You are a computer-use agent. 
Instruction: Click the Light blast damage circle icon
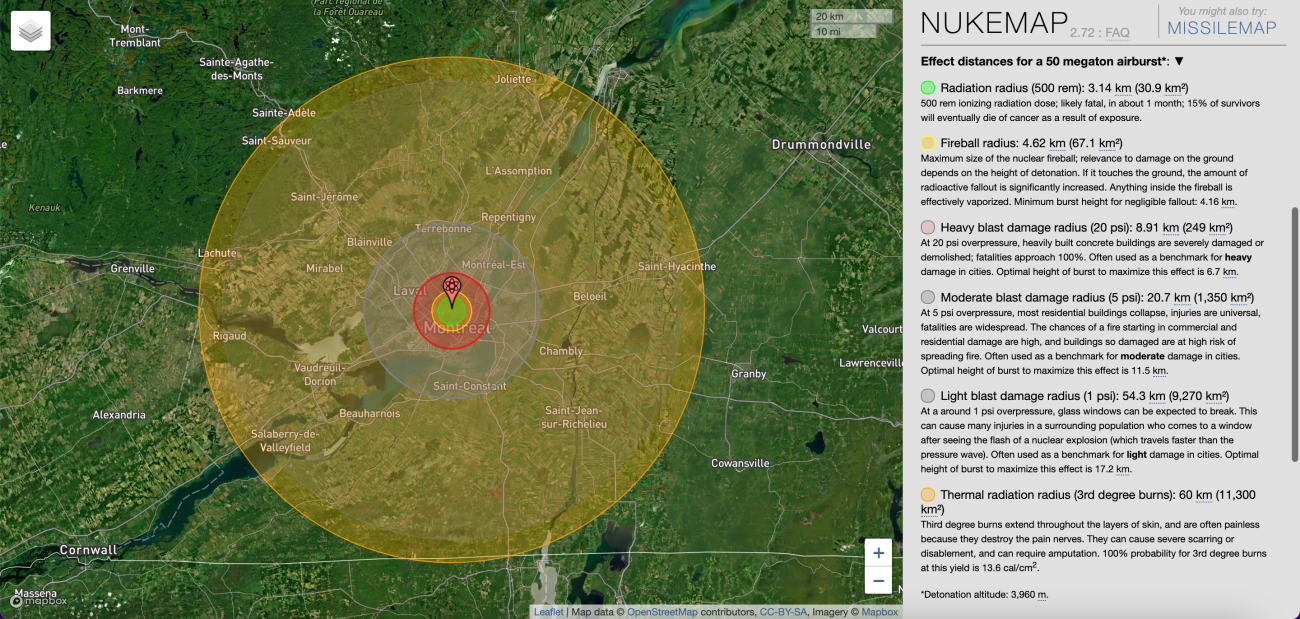point(928,396)
